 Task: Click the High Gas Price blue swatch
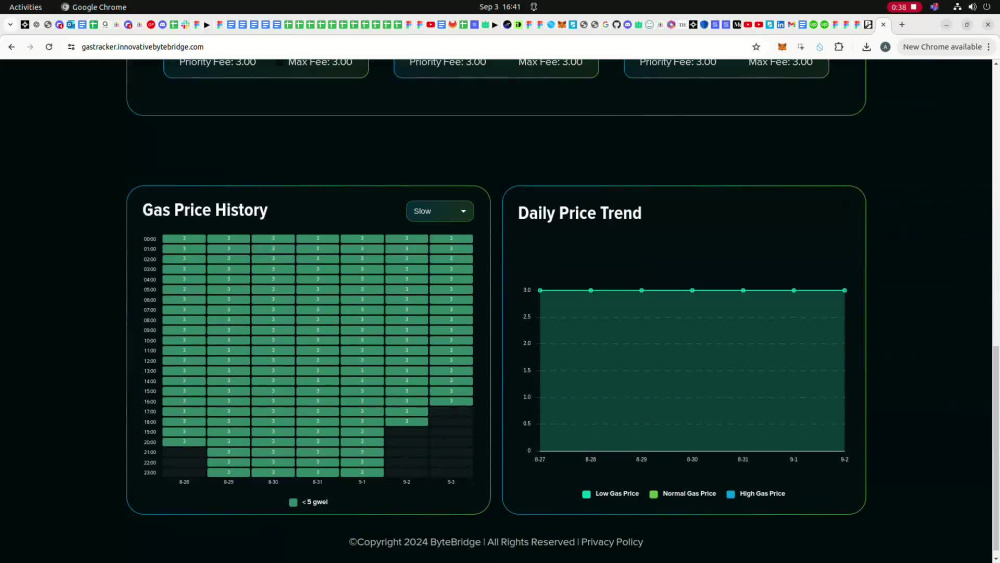(x=731, y=494)
